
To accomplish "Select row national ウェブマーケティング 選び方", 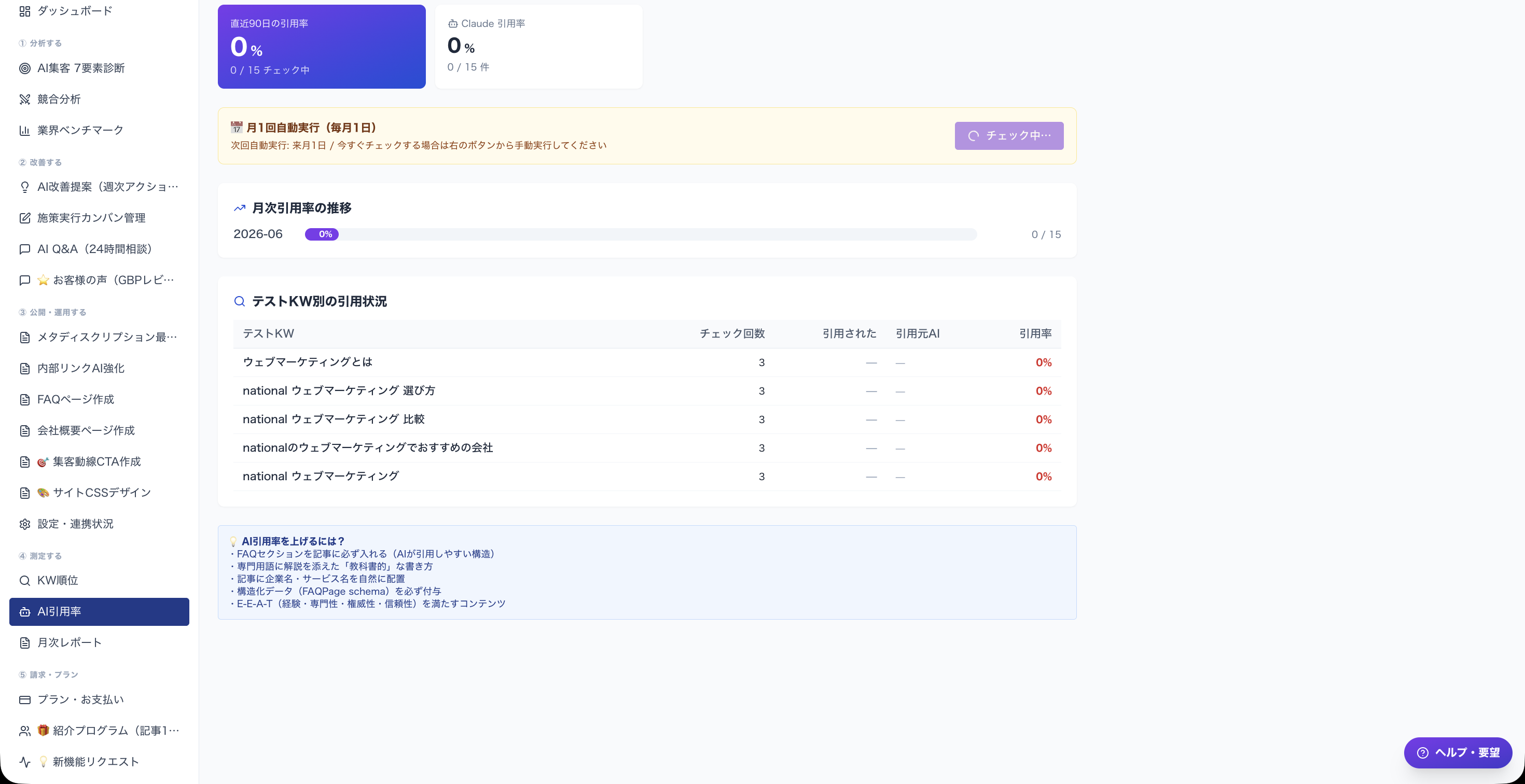I will pos(646,391).
